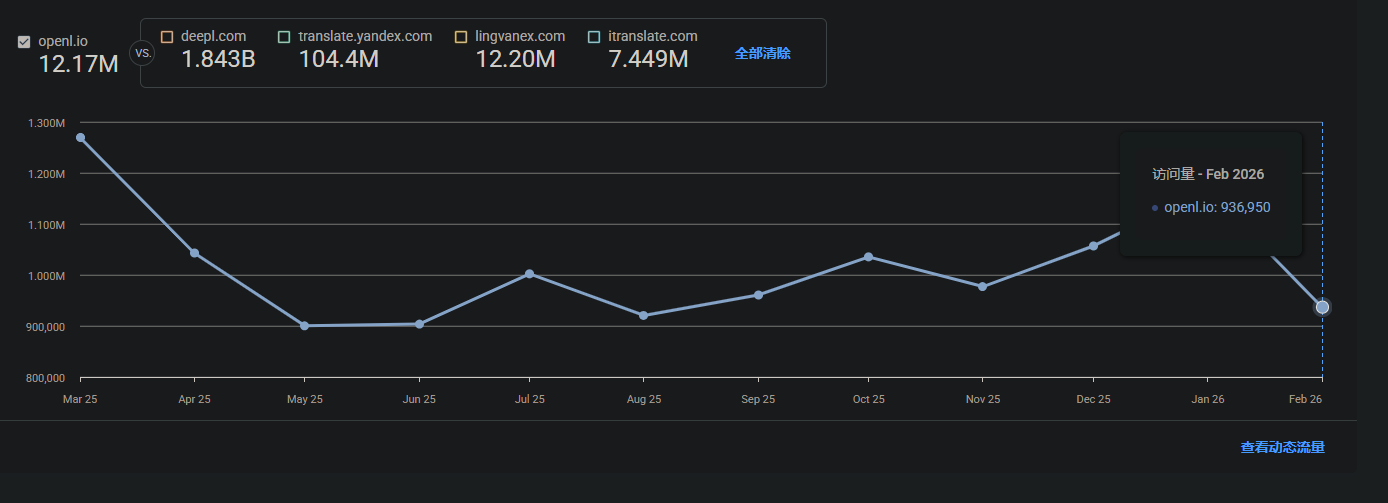Click the VS. circle badge
Image resolution: width=1388 pixels, height=503 pixels.
click(142, 53)
